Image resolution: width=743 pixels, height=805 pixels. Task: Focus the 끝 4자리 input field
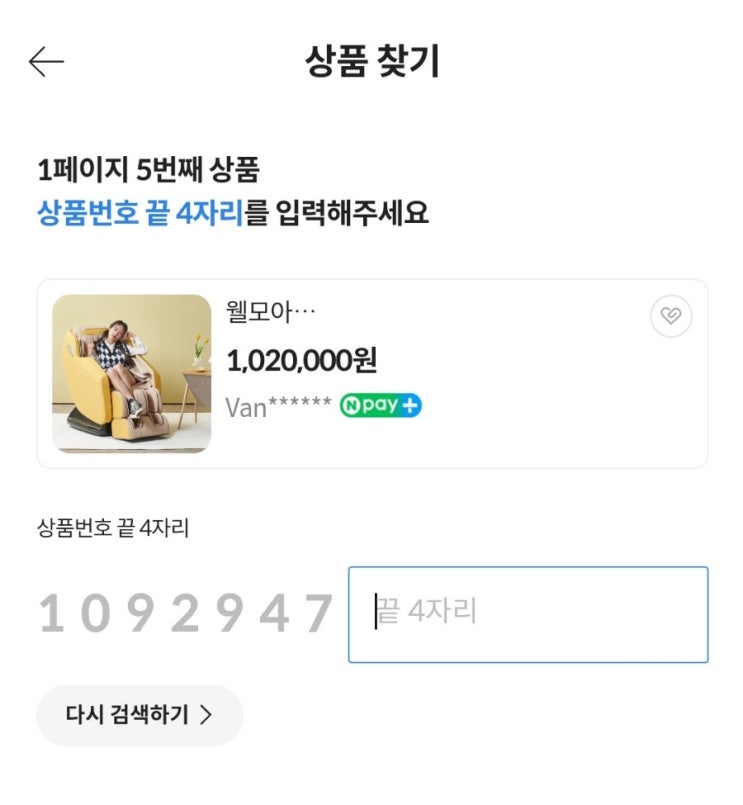[527, 614]
